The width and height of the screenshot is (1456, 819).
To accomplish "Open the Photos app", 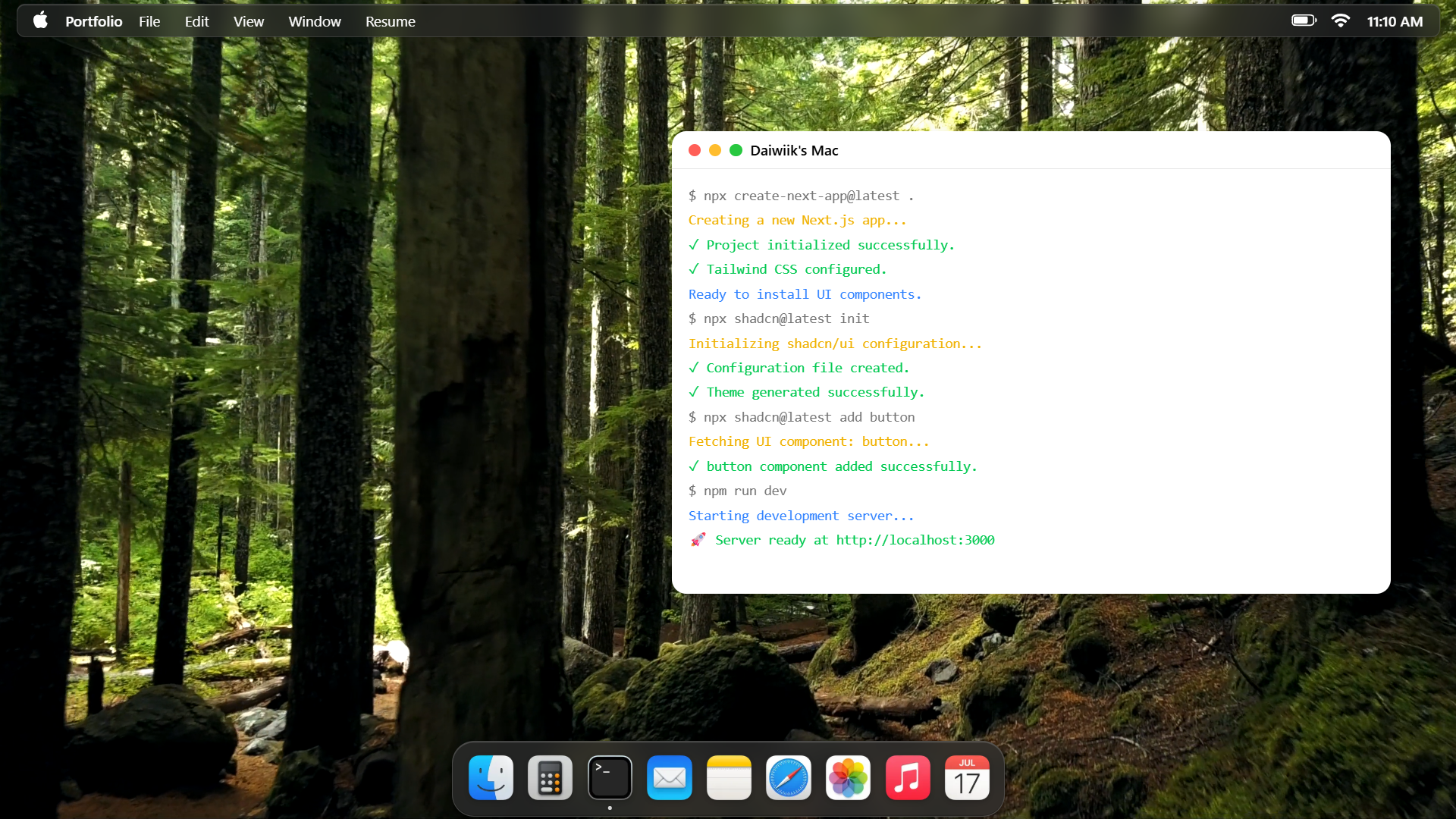I will click(x=848, y=777).
